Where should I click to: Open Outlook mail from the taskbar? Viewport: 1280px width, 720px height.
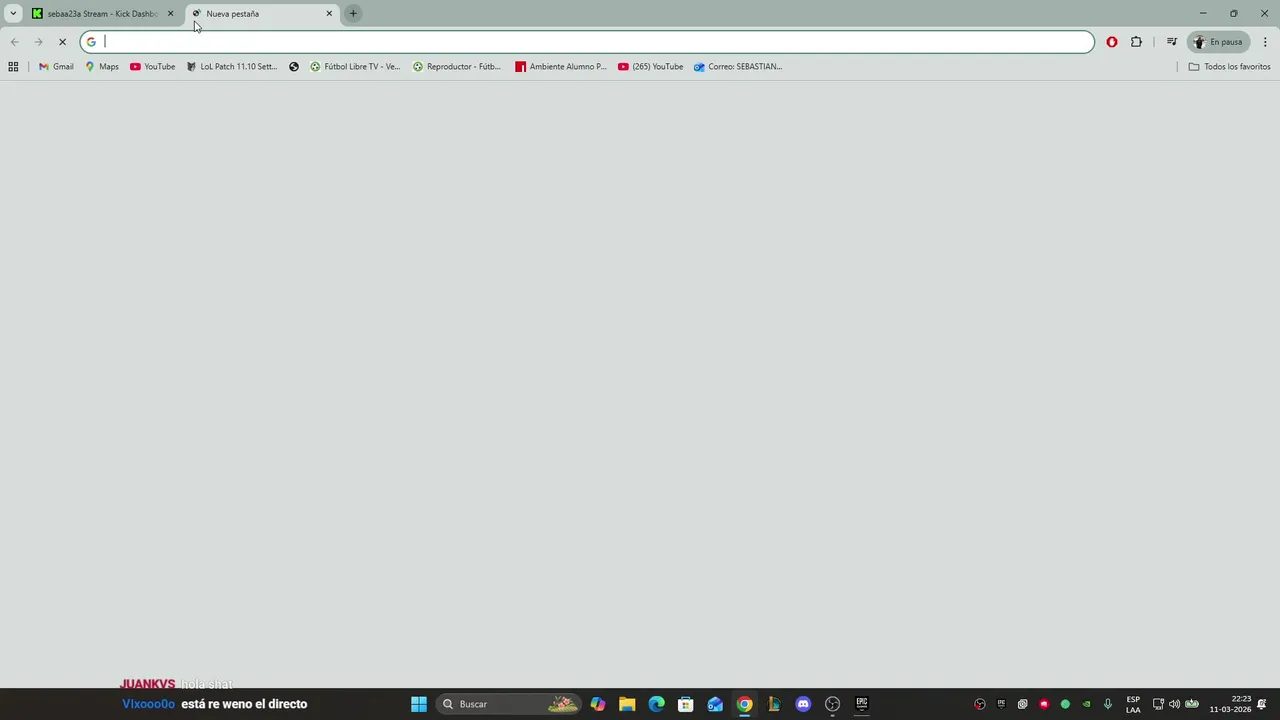pos(715,704)
